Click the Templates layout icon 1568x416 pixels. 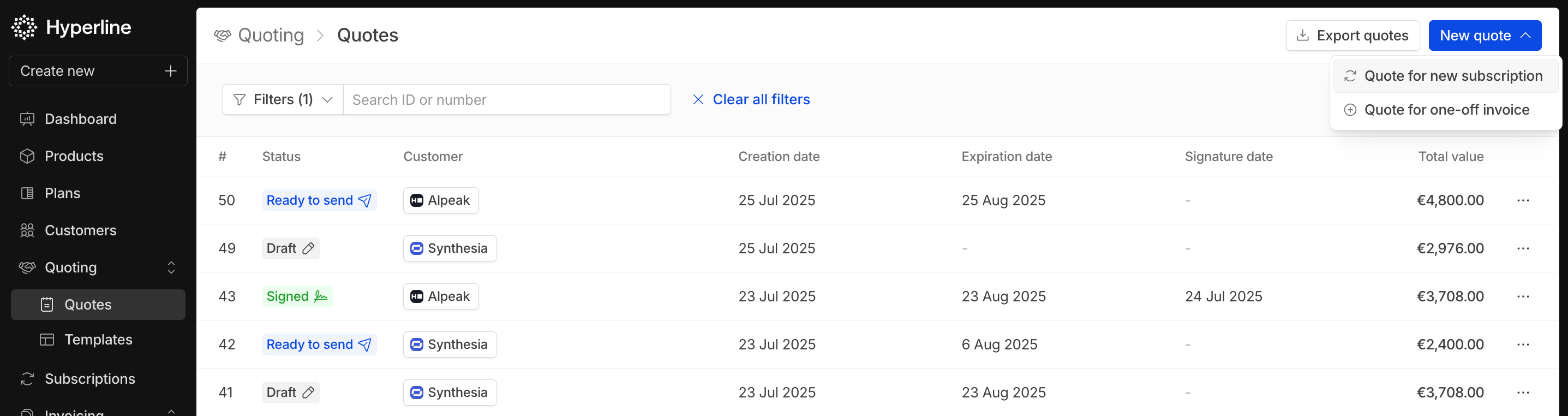[x=47, y=339]
